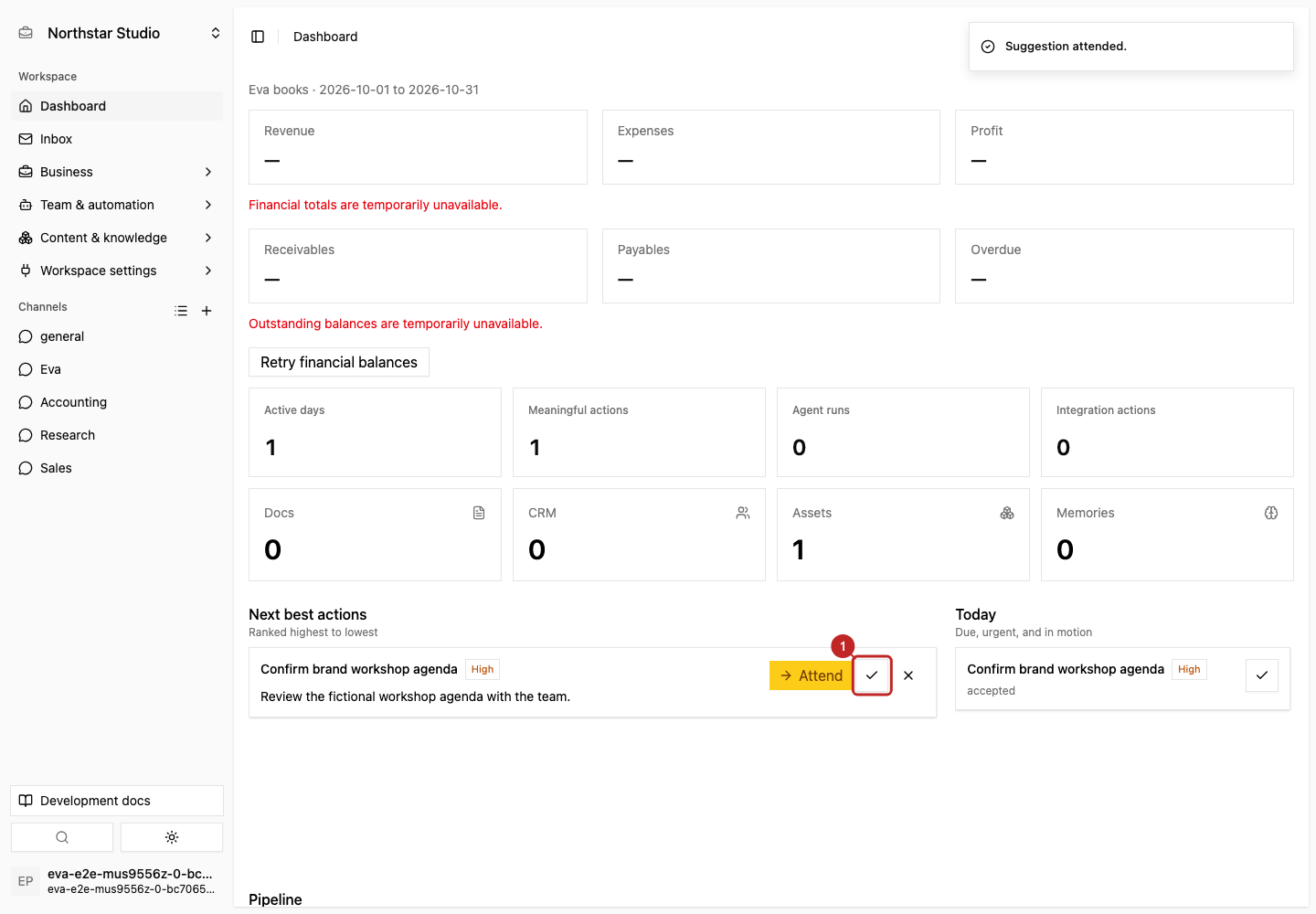Click the Assets card cubes icon
The height and width of the screenshot is (914, 1316).
coord(1007,513)
